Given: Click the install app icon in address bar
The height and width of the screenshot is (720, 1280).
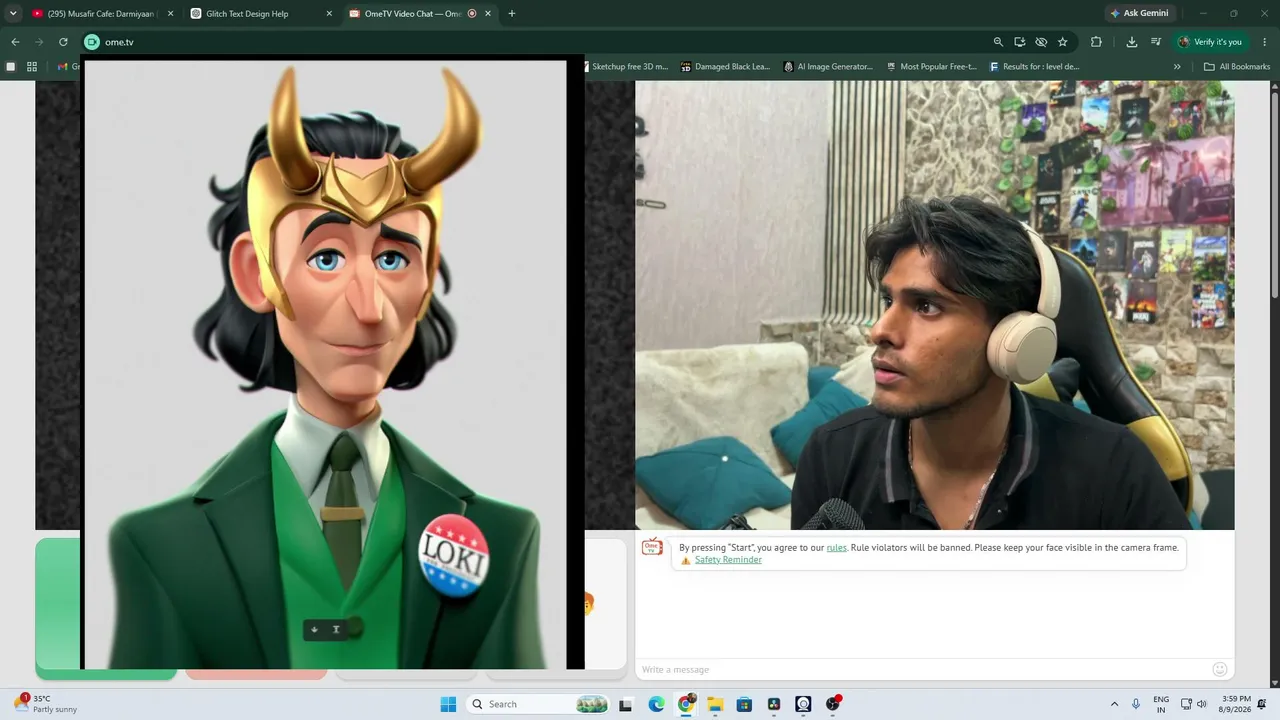Looking at the screenshot, I should pyautogui.click(x=1020, y=42).
